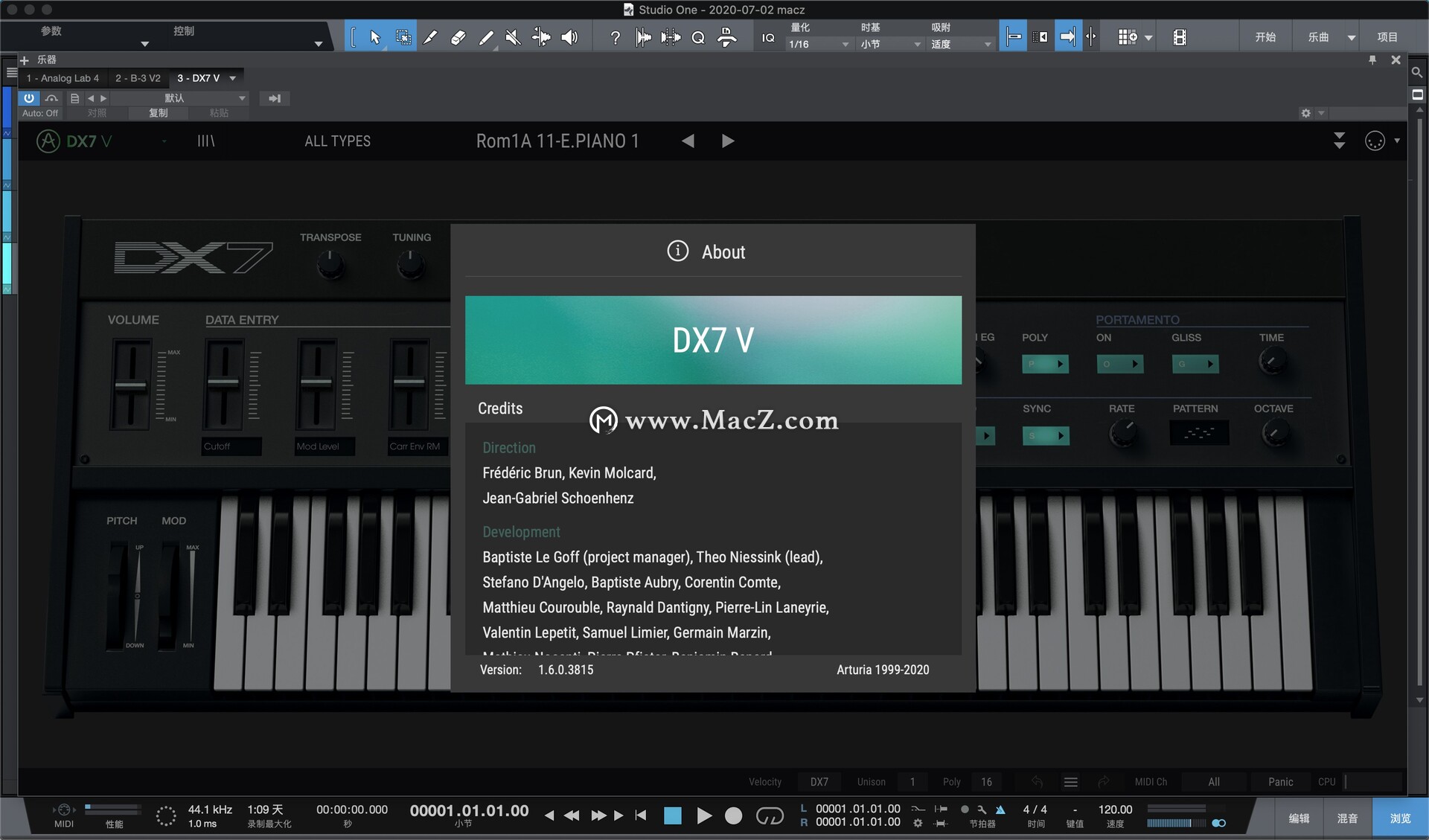
Task: Select the Range tool
Action: (x=403, y=37)
